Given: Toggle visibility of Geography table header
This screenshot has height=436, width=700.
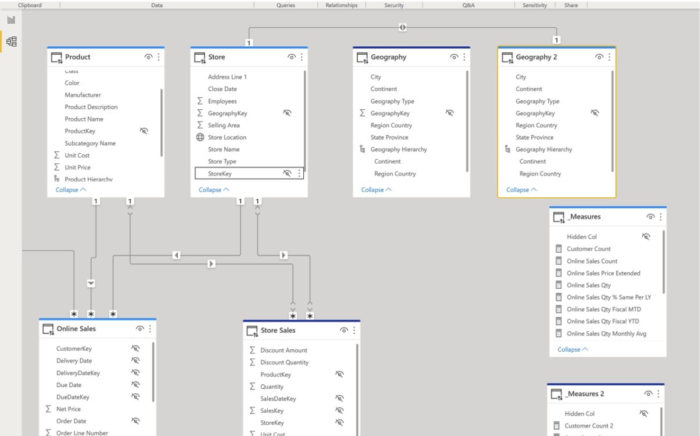Looking at the screenshot, I should 454,57.
